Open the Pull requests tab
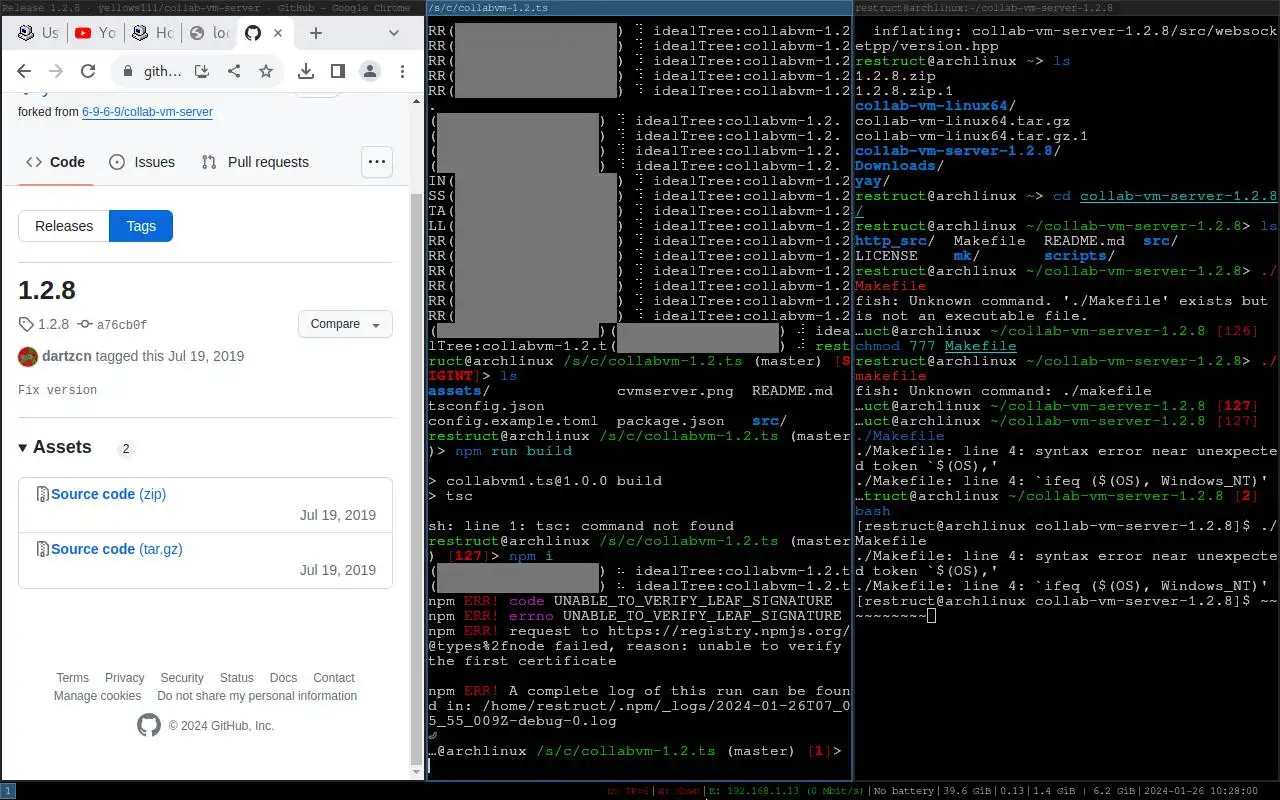This screenshot has height=800, width=1280. point(255,162)
